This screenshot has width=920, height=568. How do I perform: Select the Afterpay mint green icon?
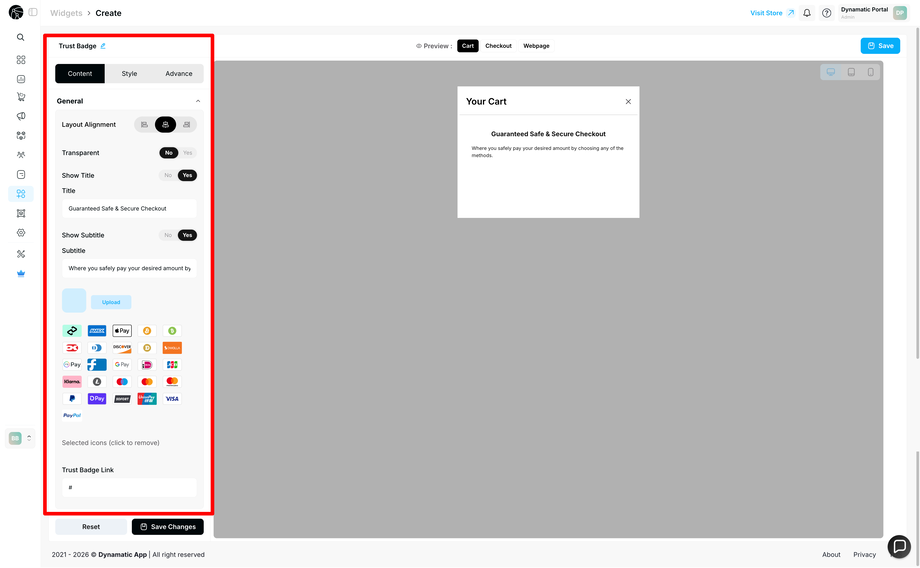coord(72,331)
